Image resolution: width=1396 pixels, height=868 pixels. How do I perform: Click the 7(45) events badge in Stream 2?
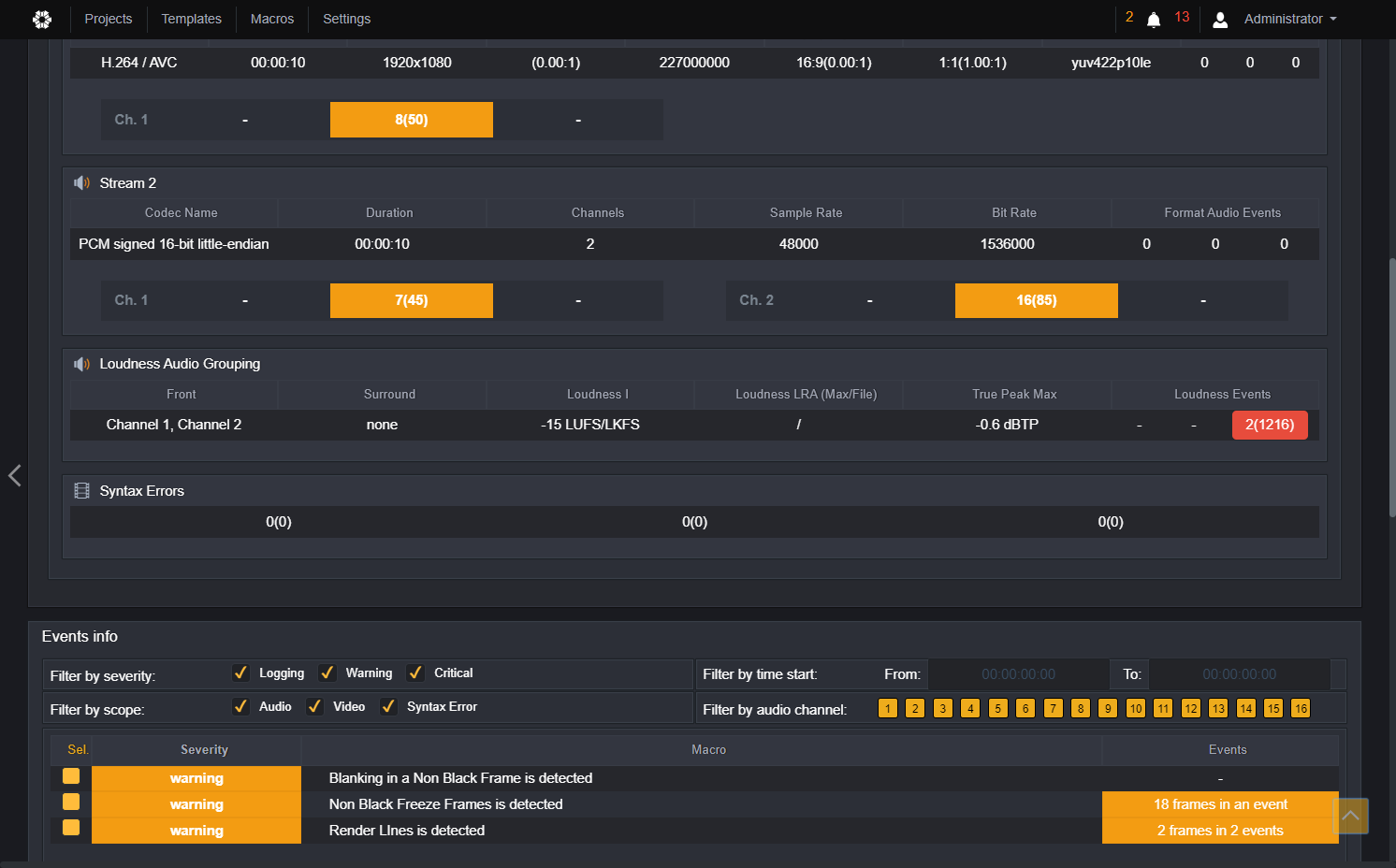pyautogui.click(x=412, y=300)
